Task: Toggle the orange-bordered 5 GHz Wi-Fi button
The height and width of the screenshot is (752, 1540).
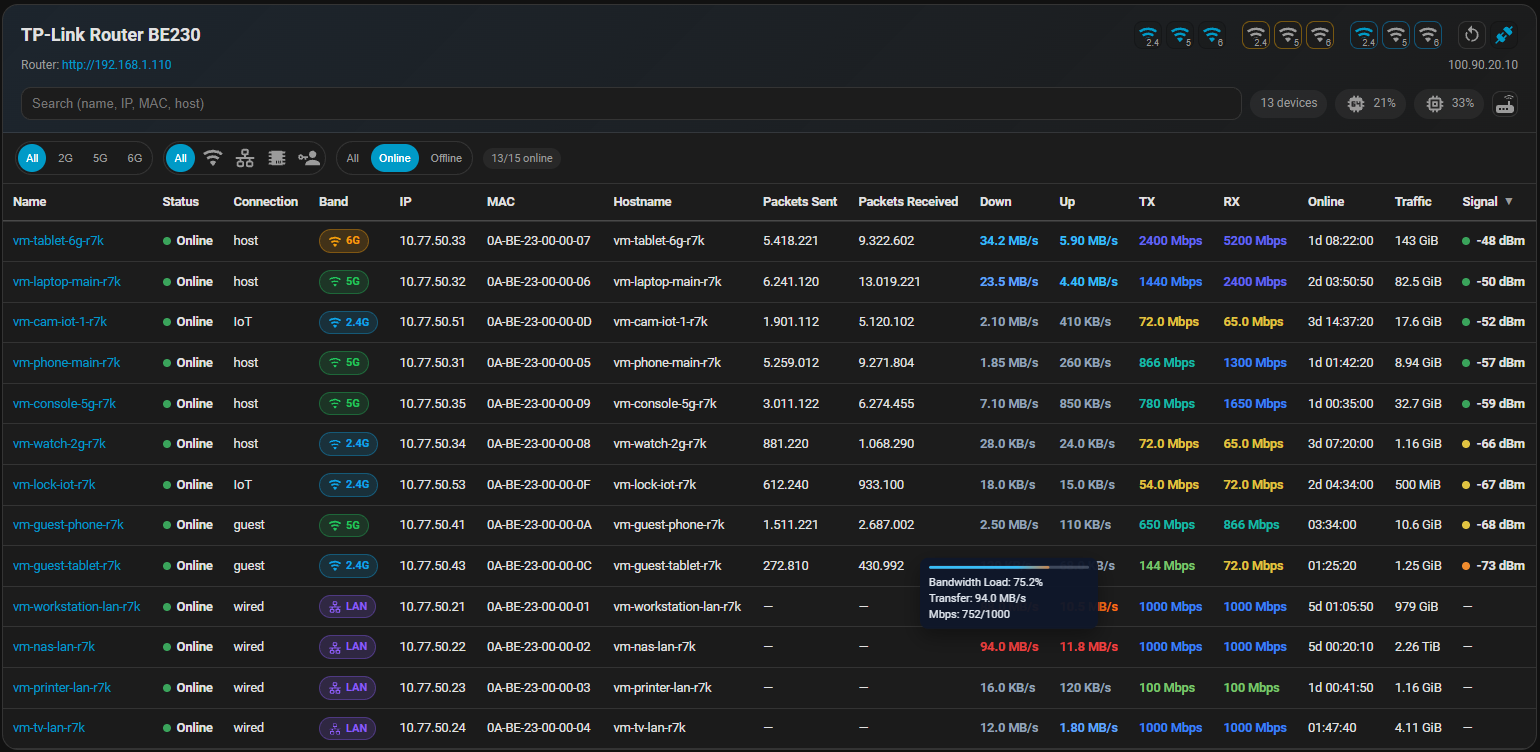Action: [x=1288, y=36]
